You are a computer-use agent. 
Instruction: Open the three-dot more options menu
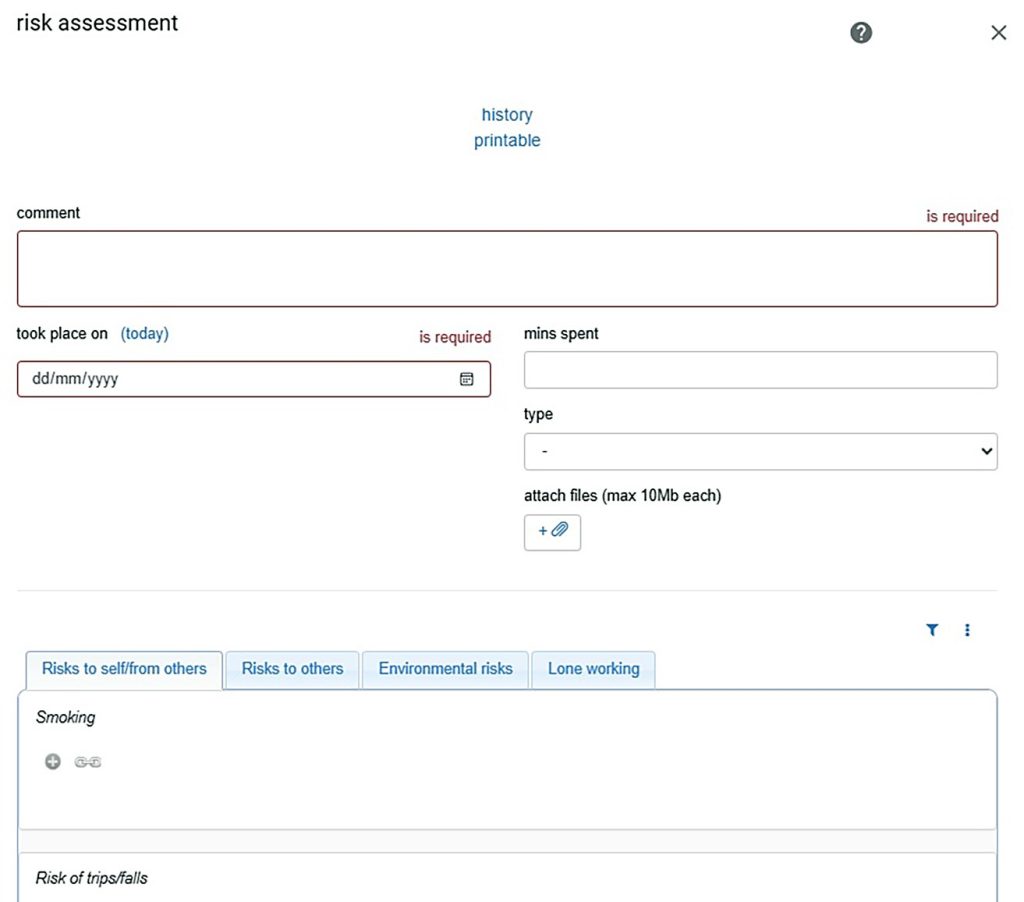pos(967,630)
